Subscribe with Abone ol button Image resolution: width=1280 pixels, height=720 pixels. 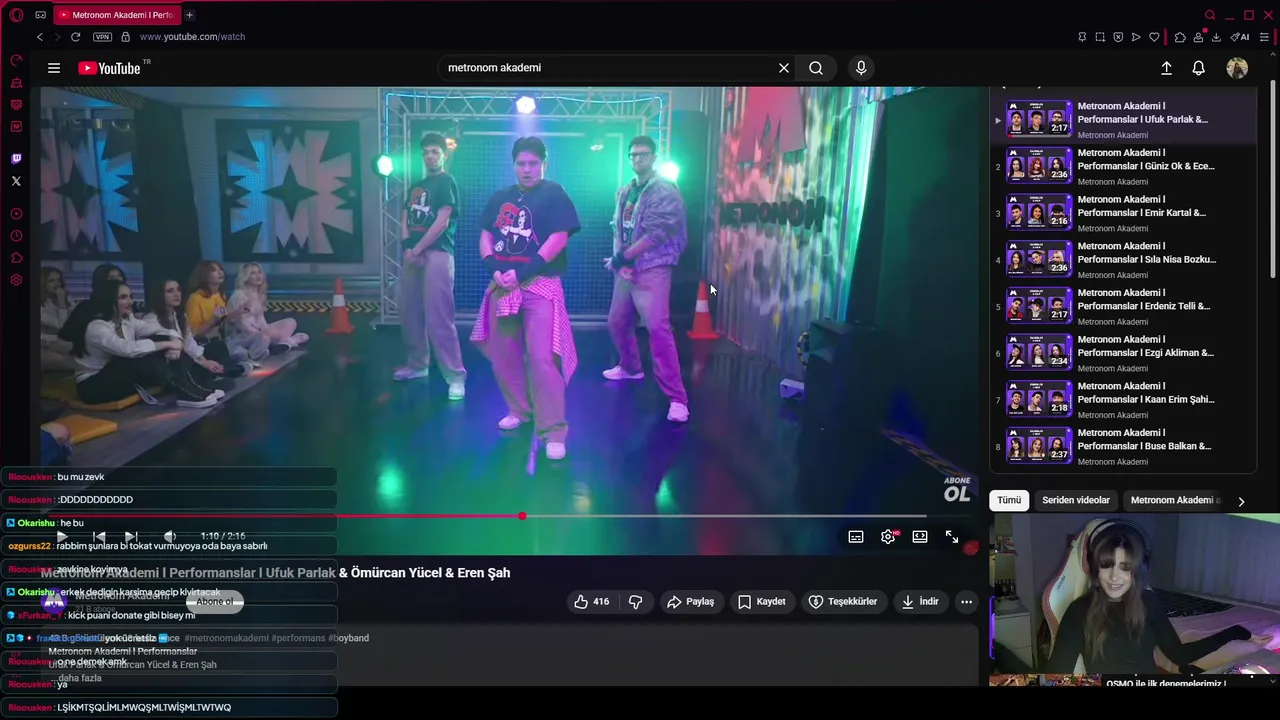click(x=214, y=602)
